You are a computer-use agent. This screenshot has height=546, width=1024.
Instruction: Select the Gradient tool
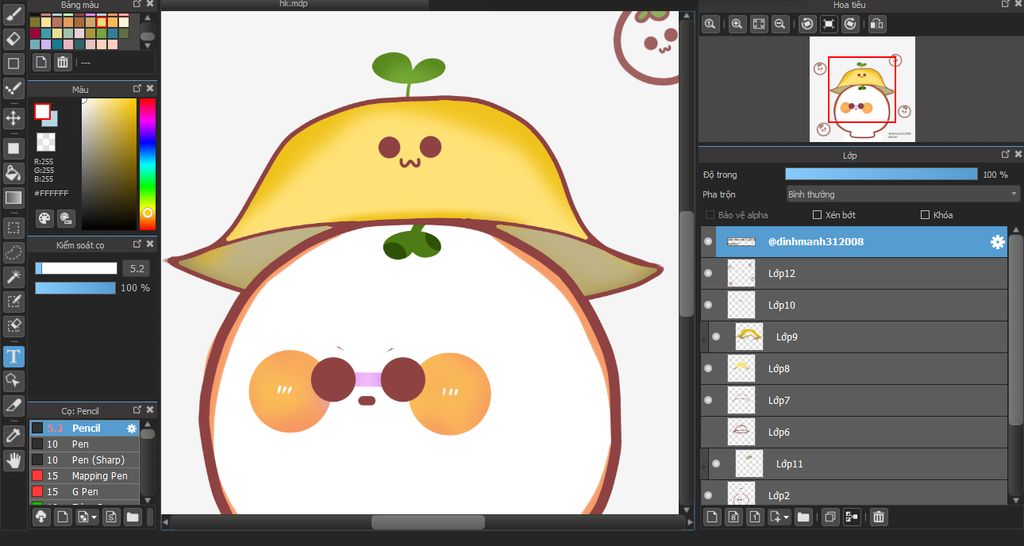[x=14, y=198]
